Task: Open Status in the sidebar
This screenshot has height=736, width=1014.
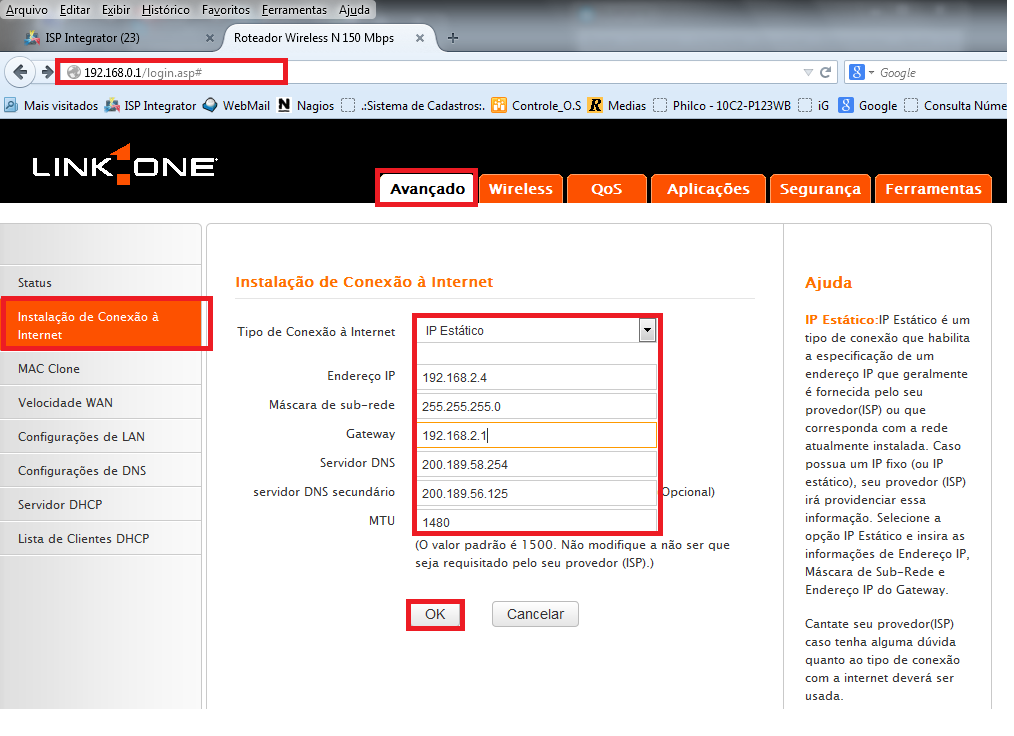Action: click(x=101, y=283)
